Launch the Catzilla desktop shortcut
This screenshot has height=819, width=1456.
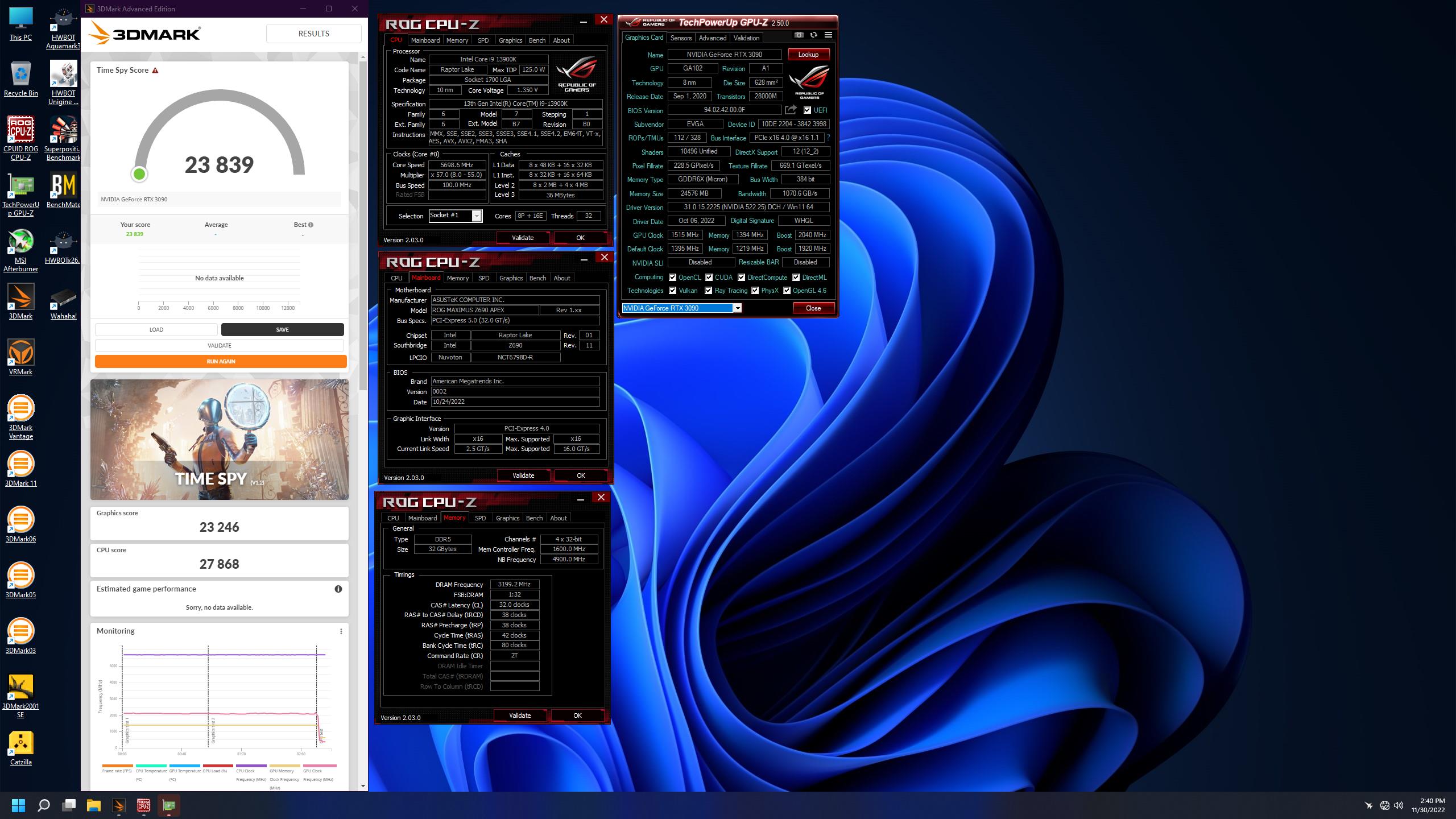[21, 747]
